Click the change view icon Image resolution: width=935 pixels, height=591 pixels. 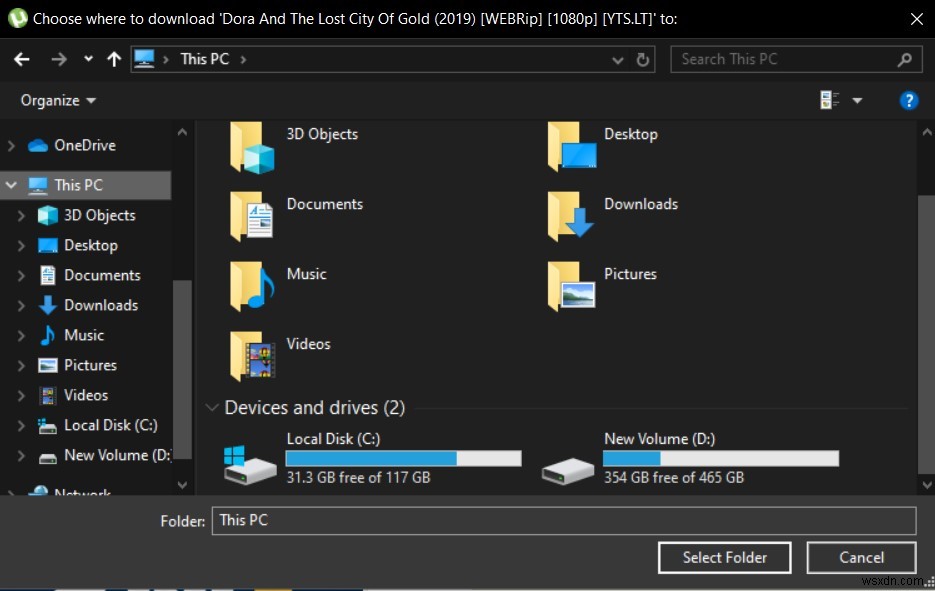coord(828,100)
